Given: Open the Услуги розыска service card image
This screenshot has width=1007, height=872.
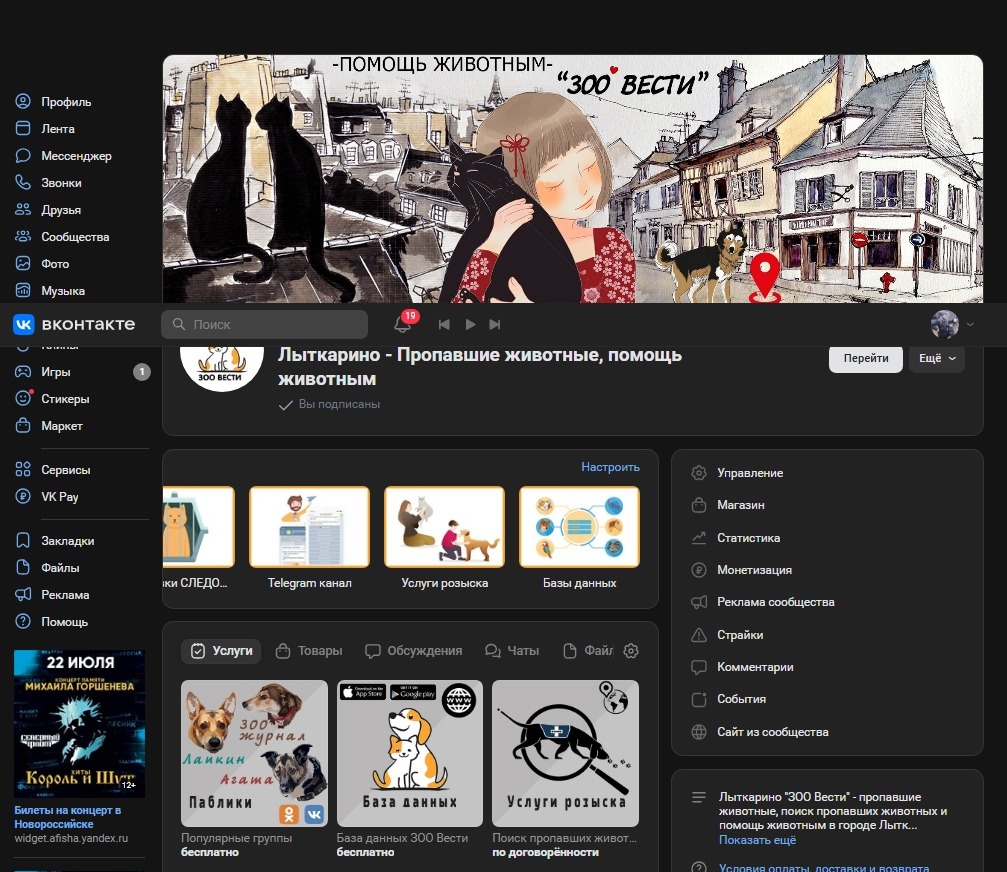Looking at the screenshot, I should pos(565,753).
